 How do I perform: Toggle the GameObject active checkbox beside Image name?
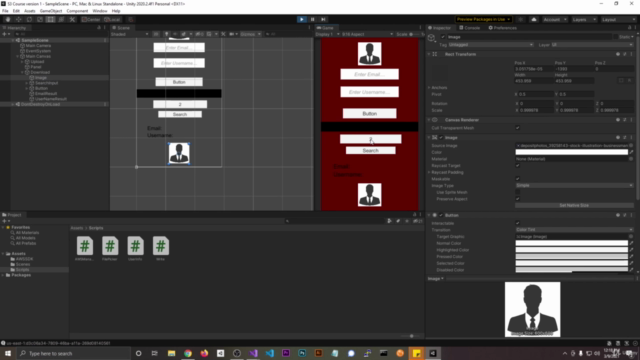click(x=443, y=37)
